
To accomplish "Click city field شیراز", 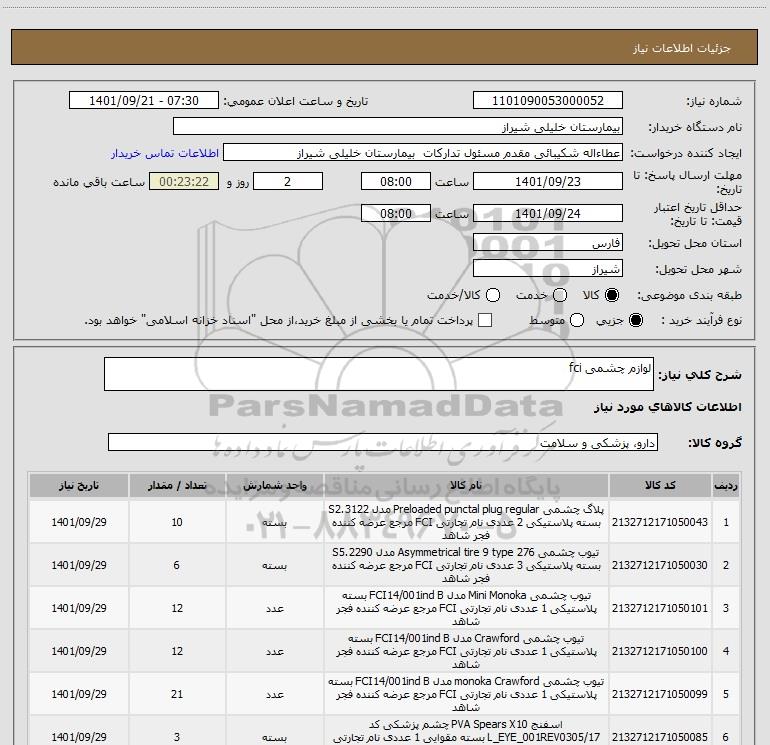I will 548,269.
